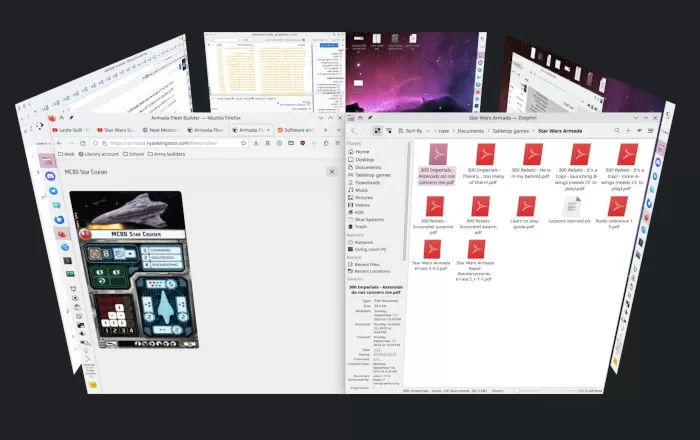Switch Dolphin to icons view mode
The image size is (700, 440).
pyautogui.click(x=377, y=130)
